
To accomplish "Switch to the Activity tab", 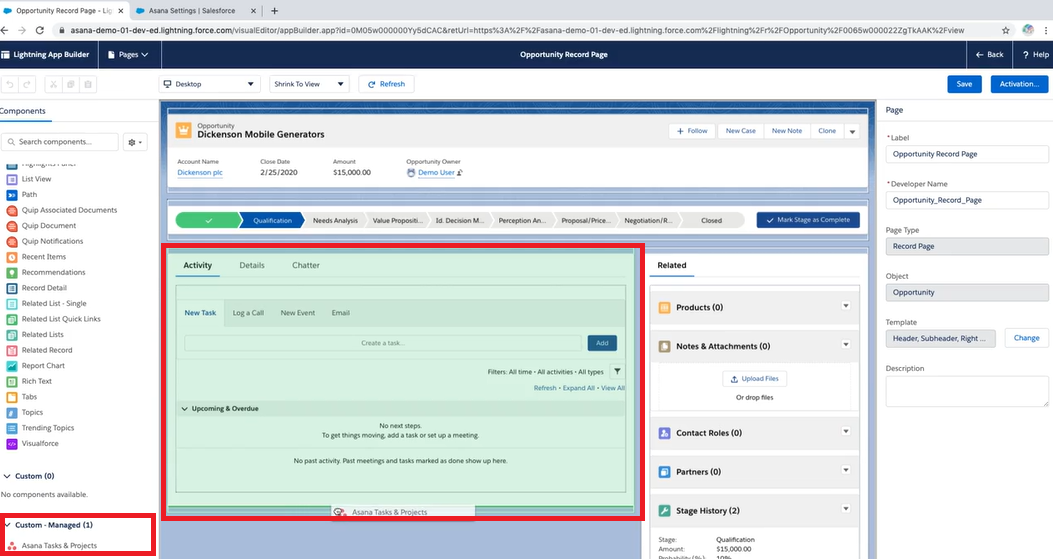I will (197, 265).
